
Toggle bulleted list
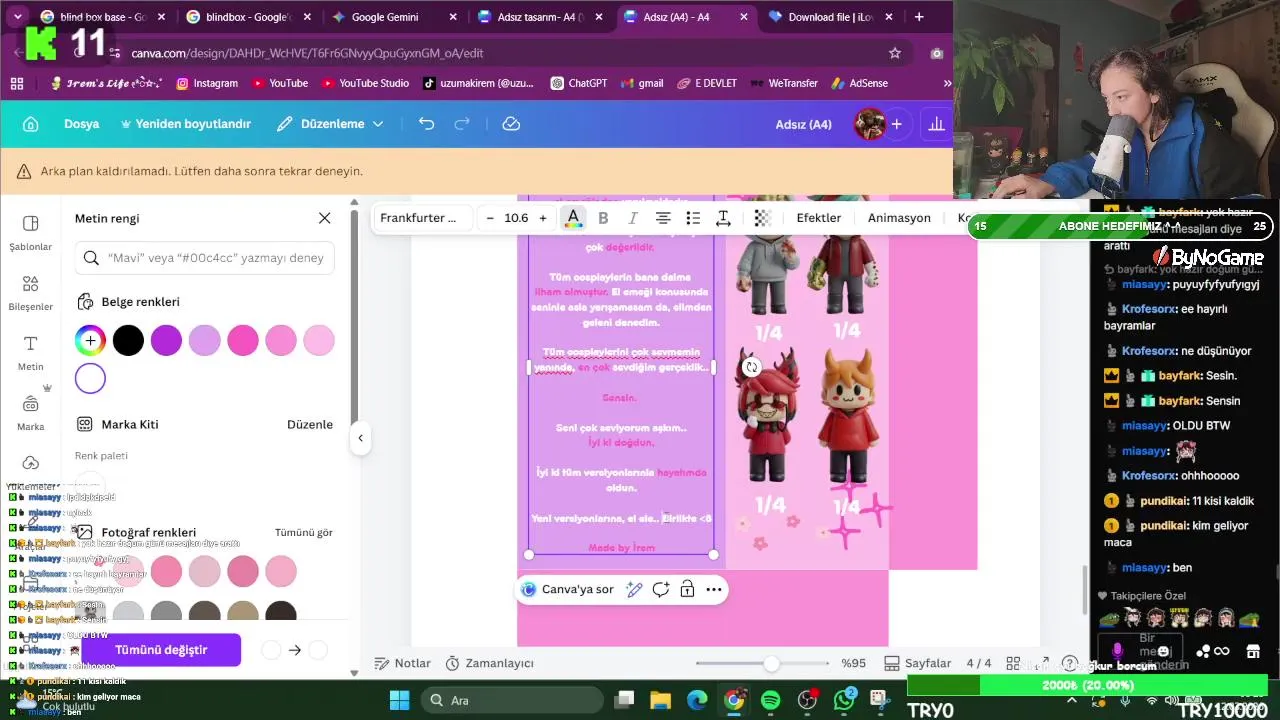point(693,218)
